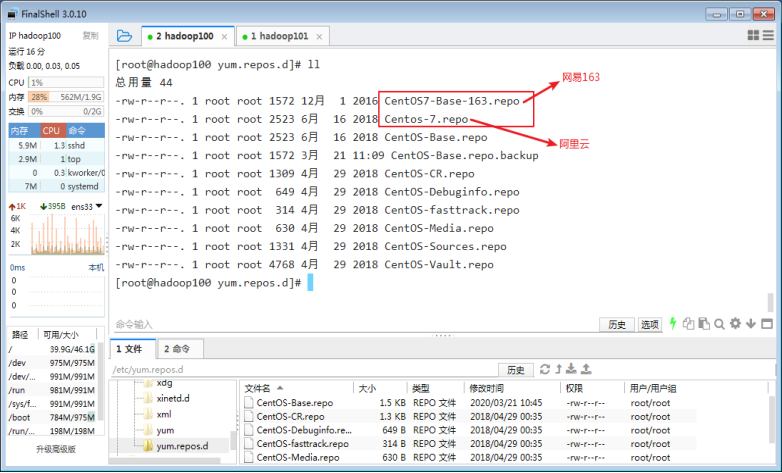Close the hadoop101 tab via its x
Screen dimensions: 782x473
pos(319,36)
